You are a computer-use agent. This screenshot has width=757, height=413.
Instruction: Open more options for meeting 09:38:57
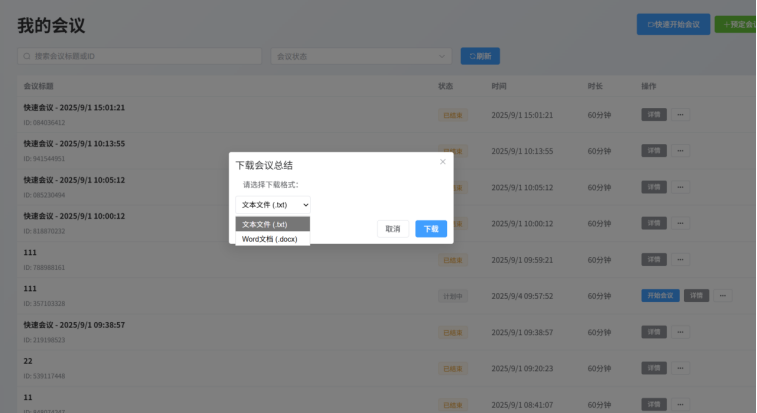[680, 332]
